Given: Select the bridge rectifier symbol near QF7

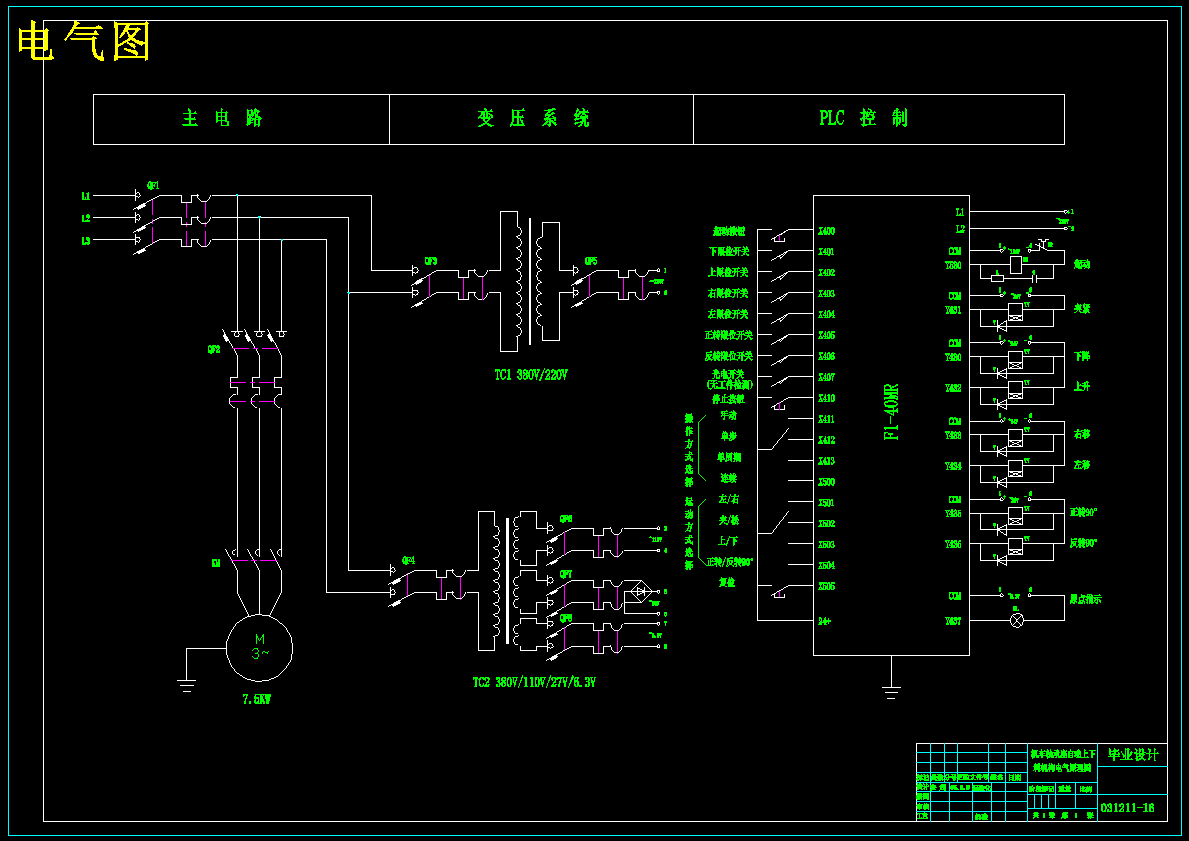Looking at the screenshot, I should 642,592.
